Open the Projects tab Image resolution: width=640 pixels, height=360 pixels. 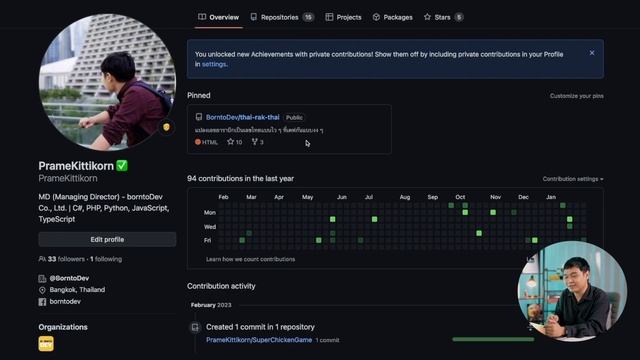pyautogui.click(x=343, y=17)
